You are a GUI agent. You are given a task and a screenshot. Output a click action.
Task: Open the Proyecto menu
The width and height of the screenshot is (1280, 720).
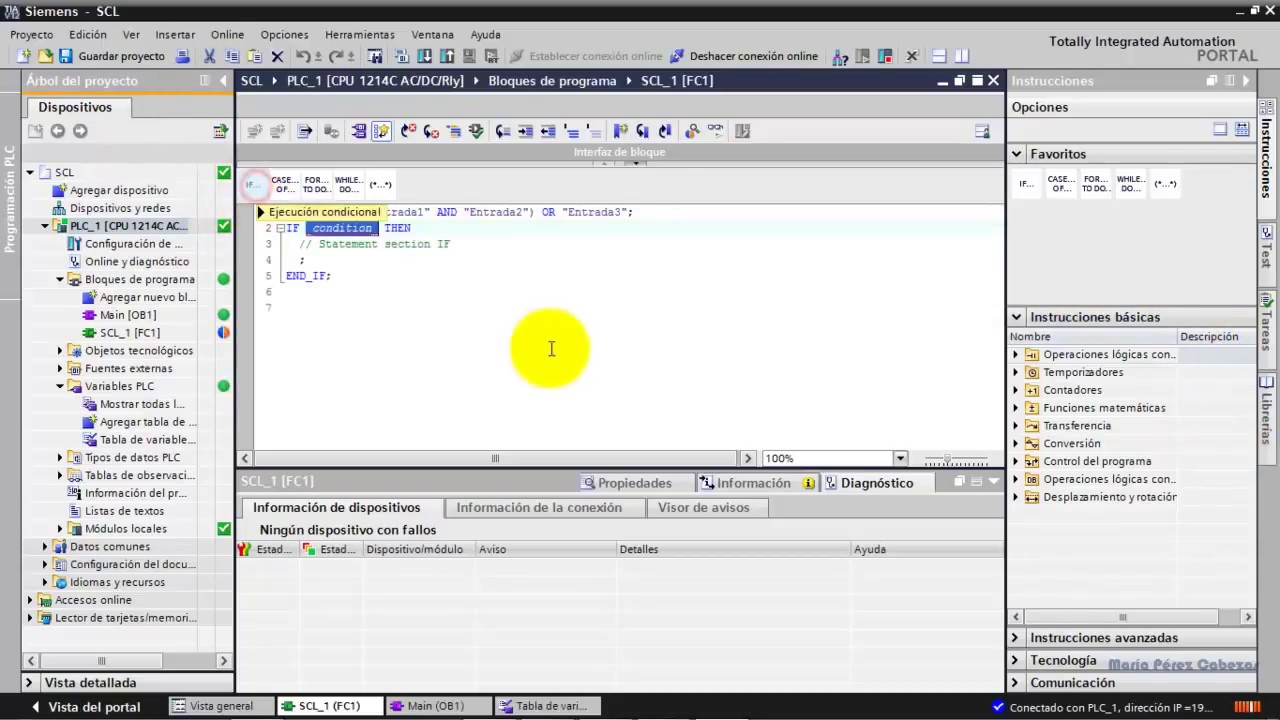pyautogui.click(x=32, y=34)
